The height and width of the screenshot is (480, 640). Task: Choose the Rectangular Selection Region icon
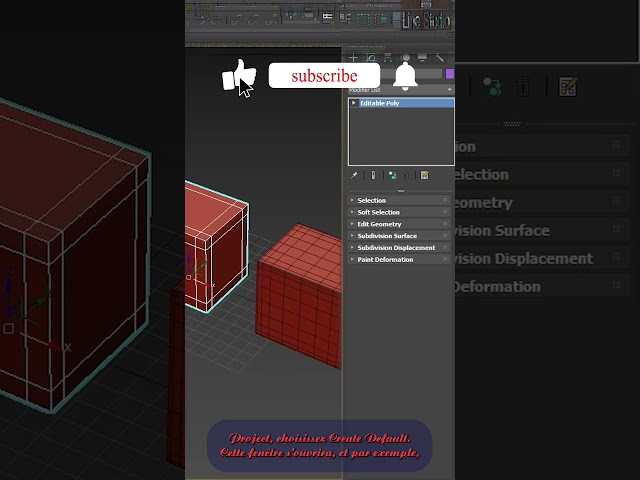[x=363, y=19]
